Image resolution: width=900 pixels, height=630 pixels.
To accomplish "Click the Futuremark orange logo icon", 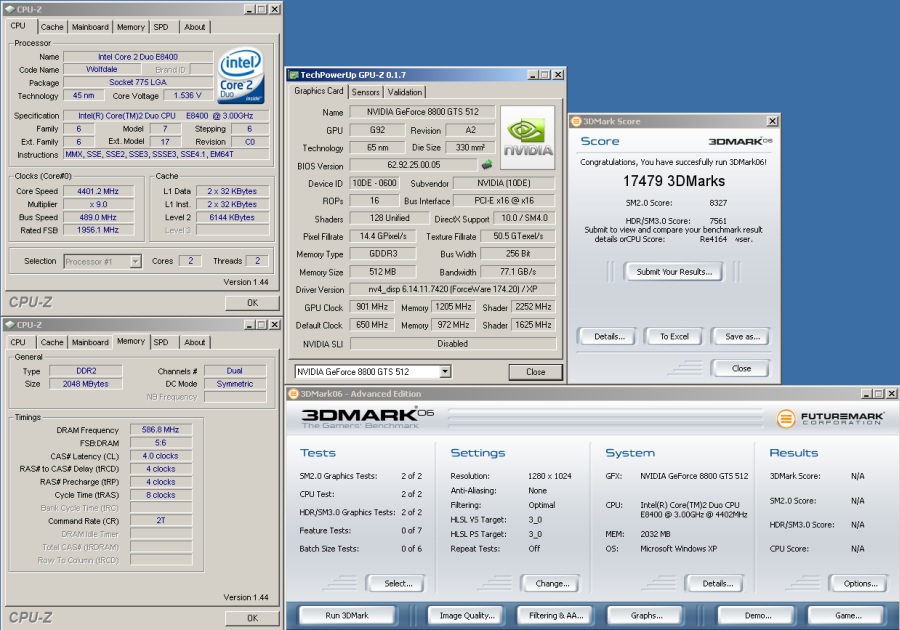I will [x=785, y=418].
